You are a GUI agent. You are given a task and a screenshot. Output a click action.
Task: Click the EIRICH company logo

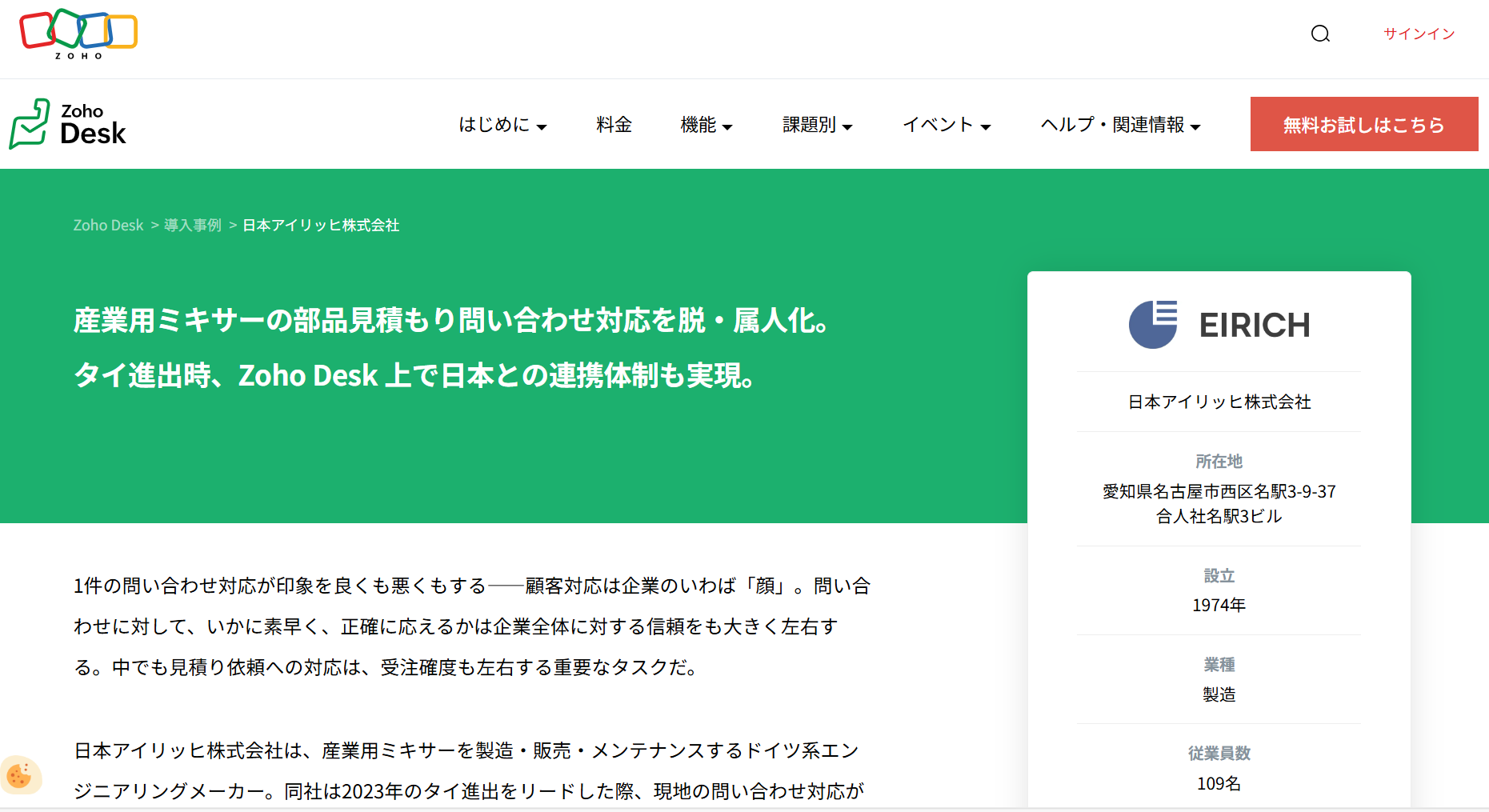click(1219, 325)
